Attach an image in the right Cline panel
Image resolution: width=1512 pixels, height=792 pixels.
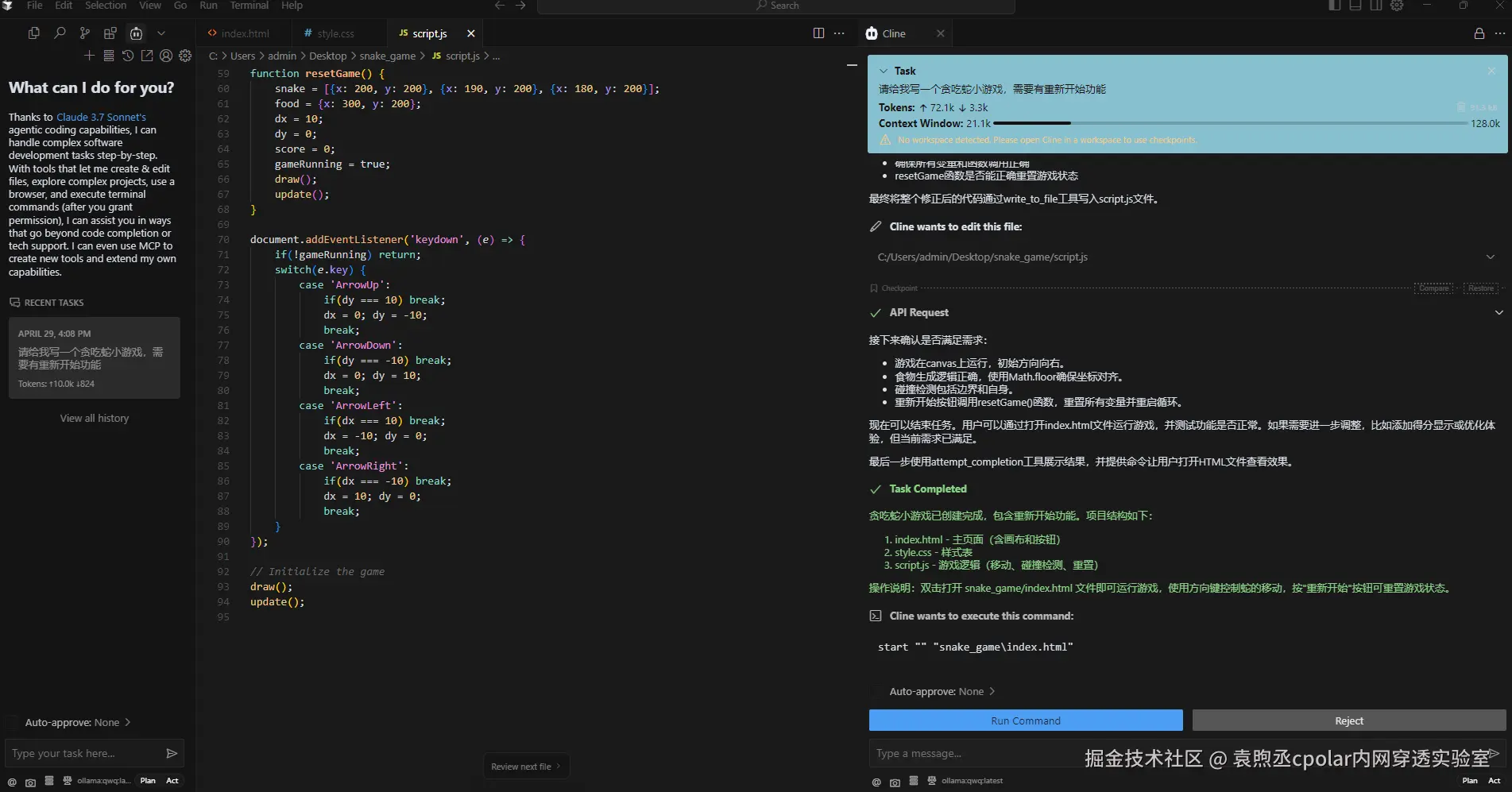[x=895, y=782]
